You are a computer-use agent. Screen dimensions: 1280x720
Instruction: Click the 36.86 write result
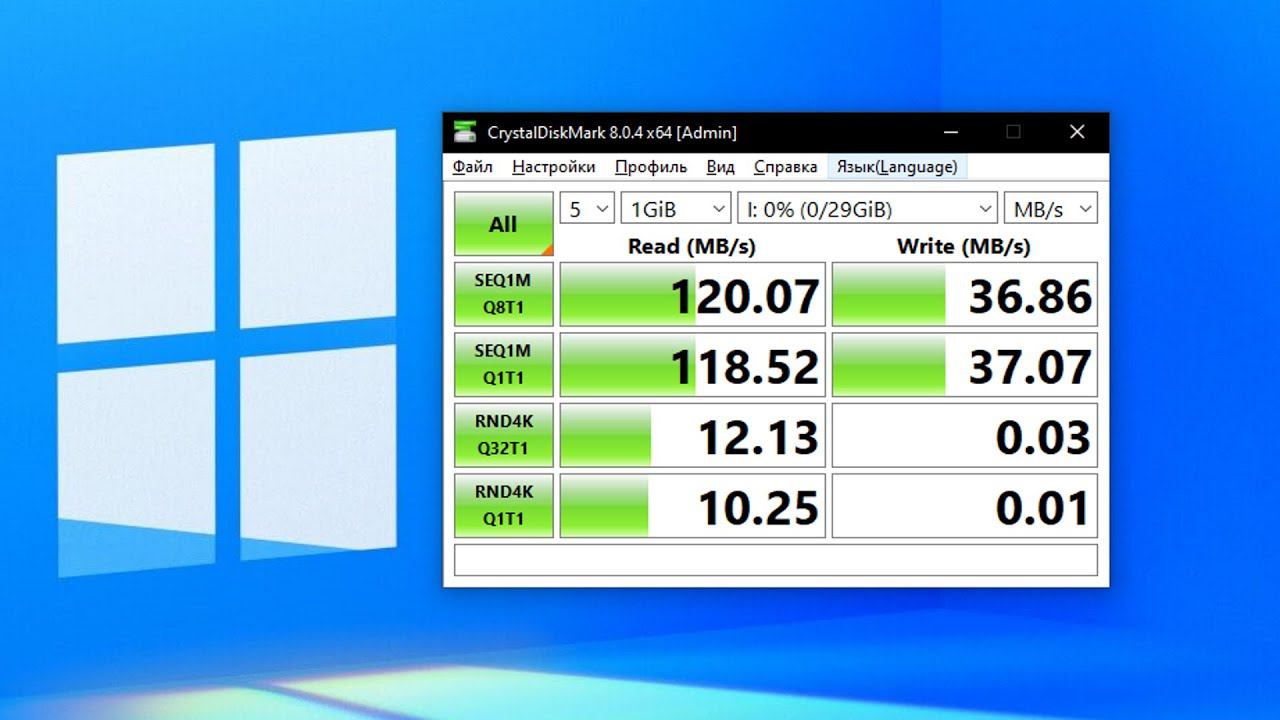point(964,295)
